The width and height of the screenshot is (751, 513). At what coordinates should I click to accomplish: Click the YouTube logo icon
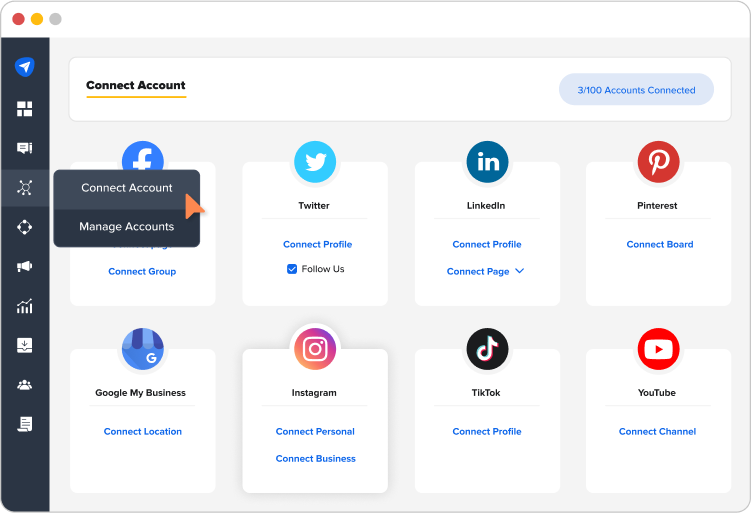[659, 349]
